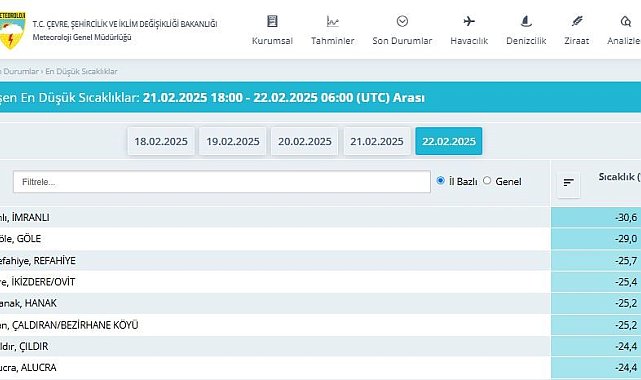This screenshot has height=380, width=641.
Task: Click the Meteoroloji logo shield
Action: (12, 31)
